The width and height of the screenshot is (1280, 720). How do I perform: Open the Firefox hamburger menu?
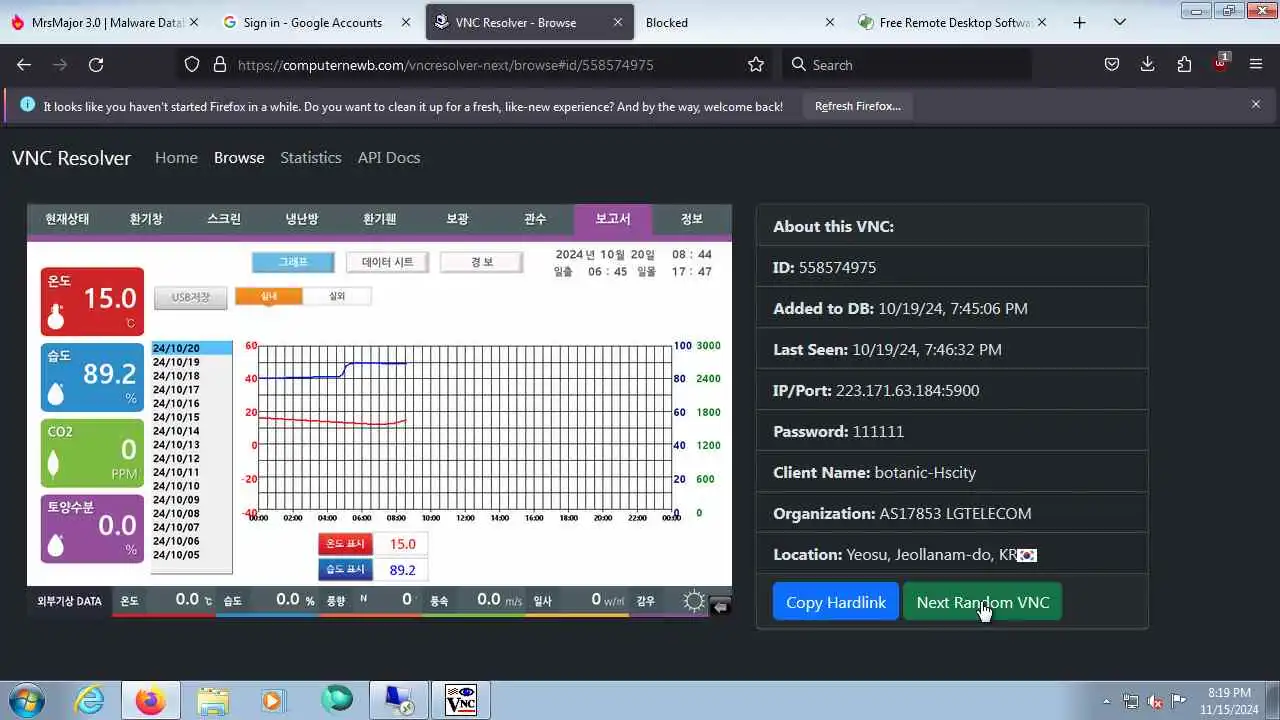pos(1256,65)
